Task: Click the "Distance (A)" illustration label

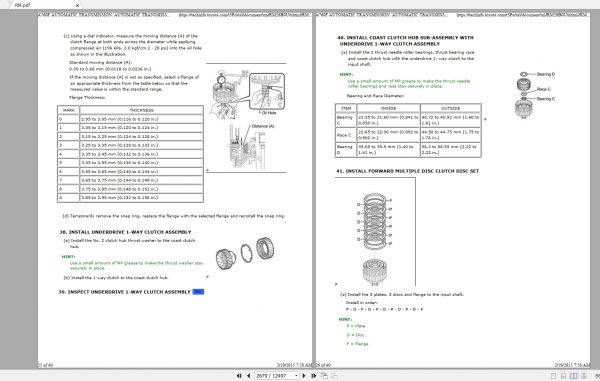Action: coord(263,126)
